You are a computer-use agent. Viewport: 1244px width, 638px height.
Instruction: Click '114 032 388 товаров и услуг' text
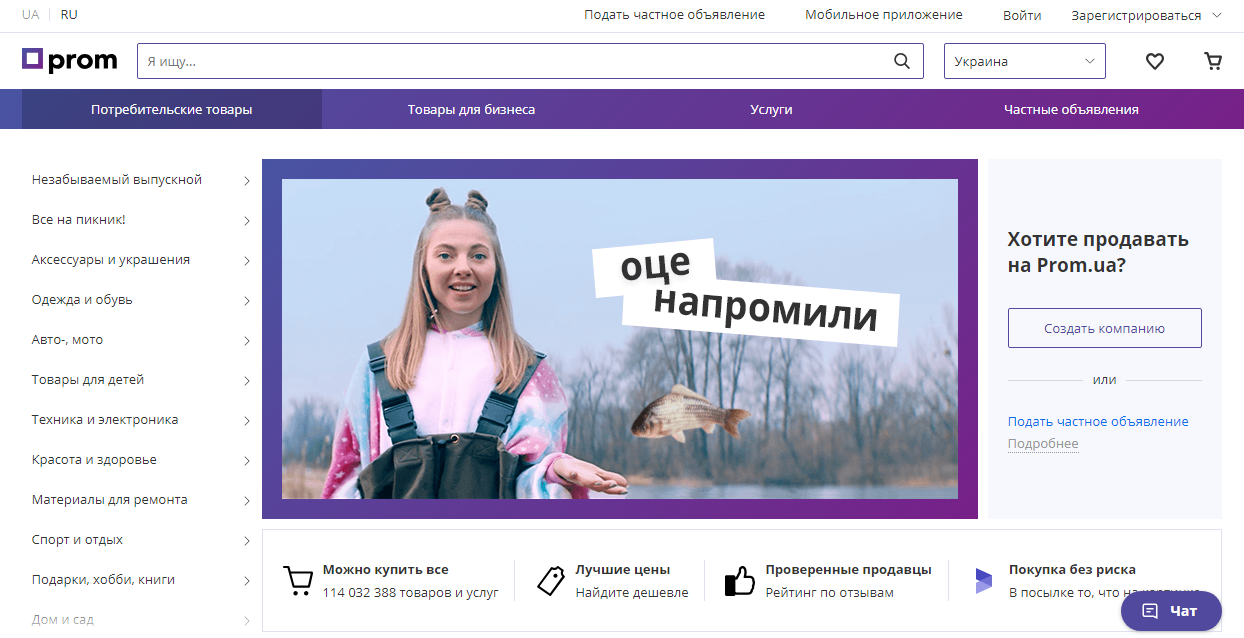tap(411, 593)
